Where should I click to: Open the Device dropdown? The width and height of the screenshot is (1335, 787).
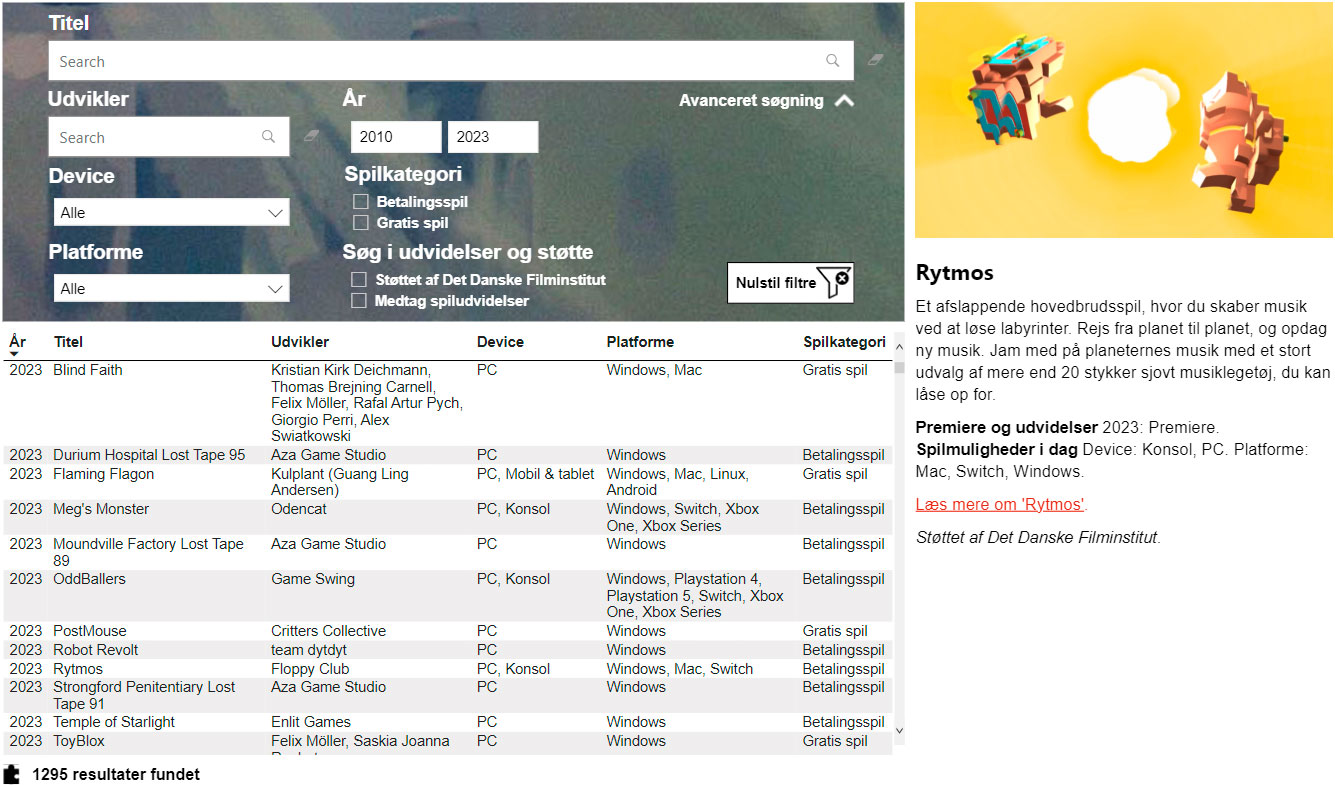click(x=171, y=212)
